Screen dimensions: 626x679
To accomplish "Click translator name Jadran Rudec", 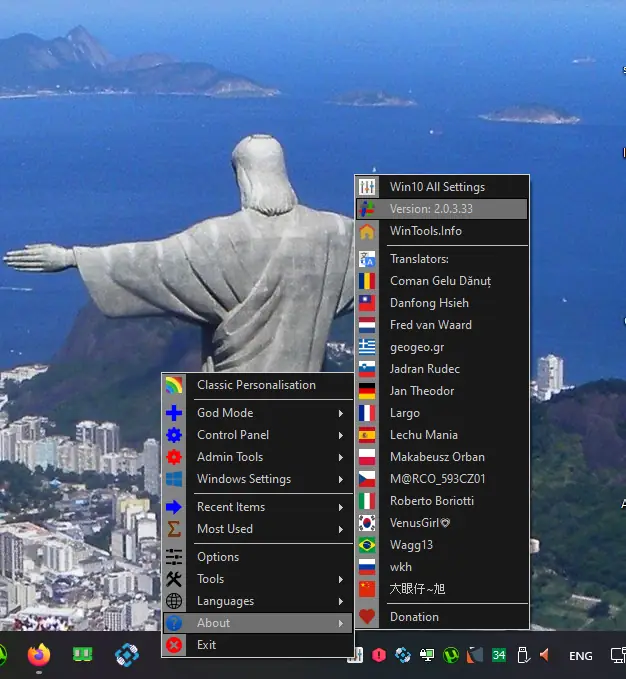I will pyautogui.click(x=425, y=369).
